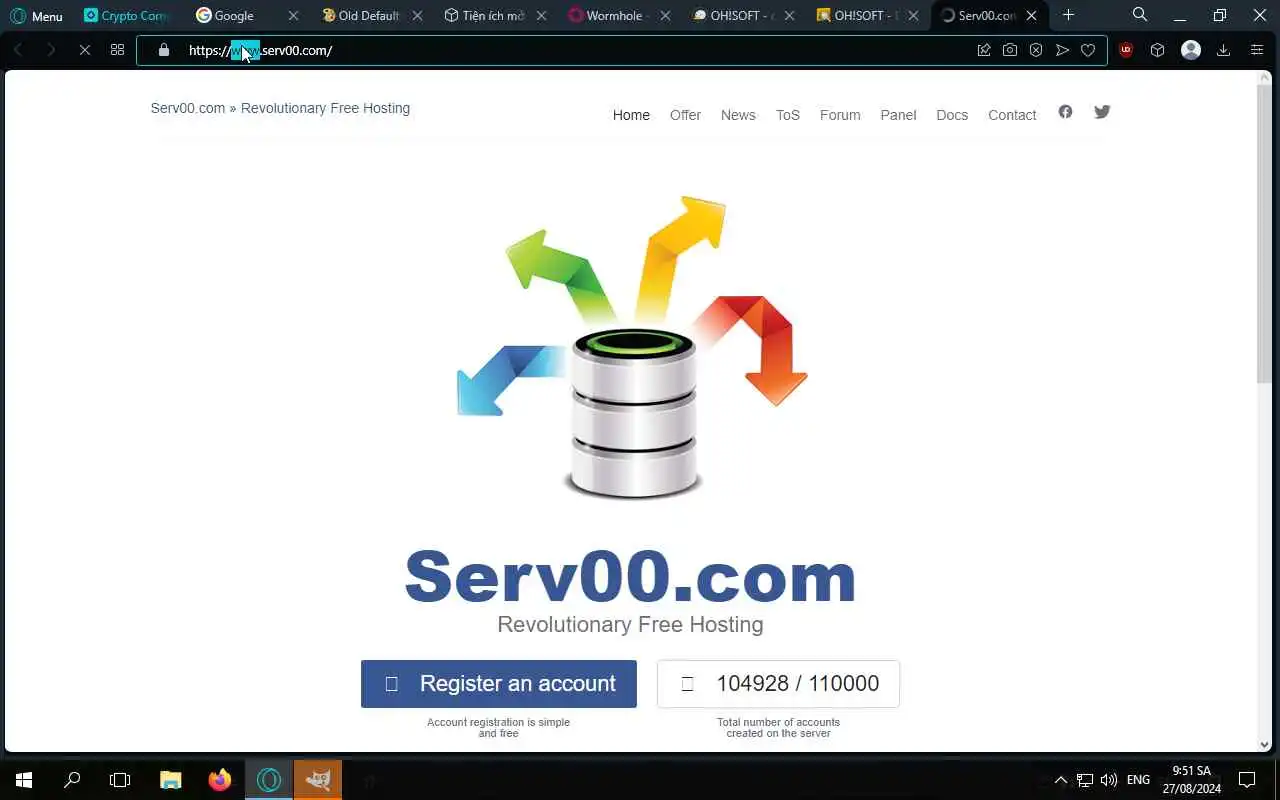Open the Twitter icon in site header
This screenshot has height=800, width=1280.
point(1102,112)
